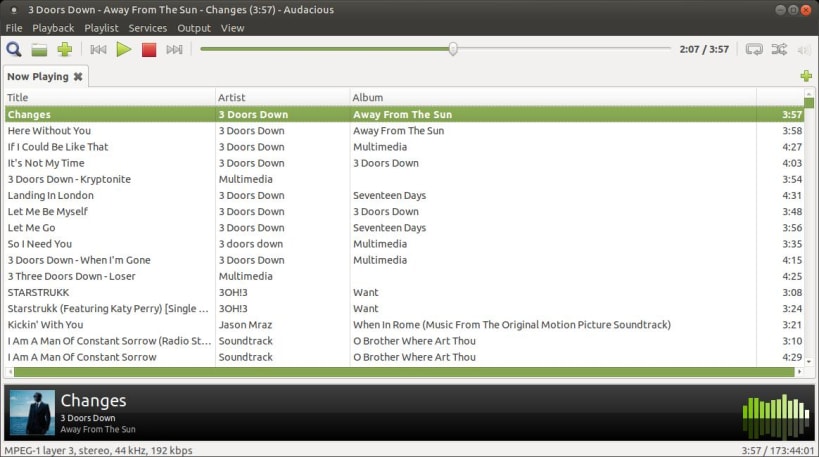Viewport: 819px width, 457px height.
Task: Open the Services menu
Action: pos(148,28)
